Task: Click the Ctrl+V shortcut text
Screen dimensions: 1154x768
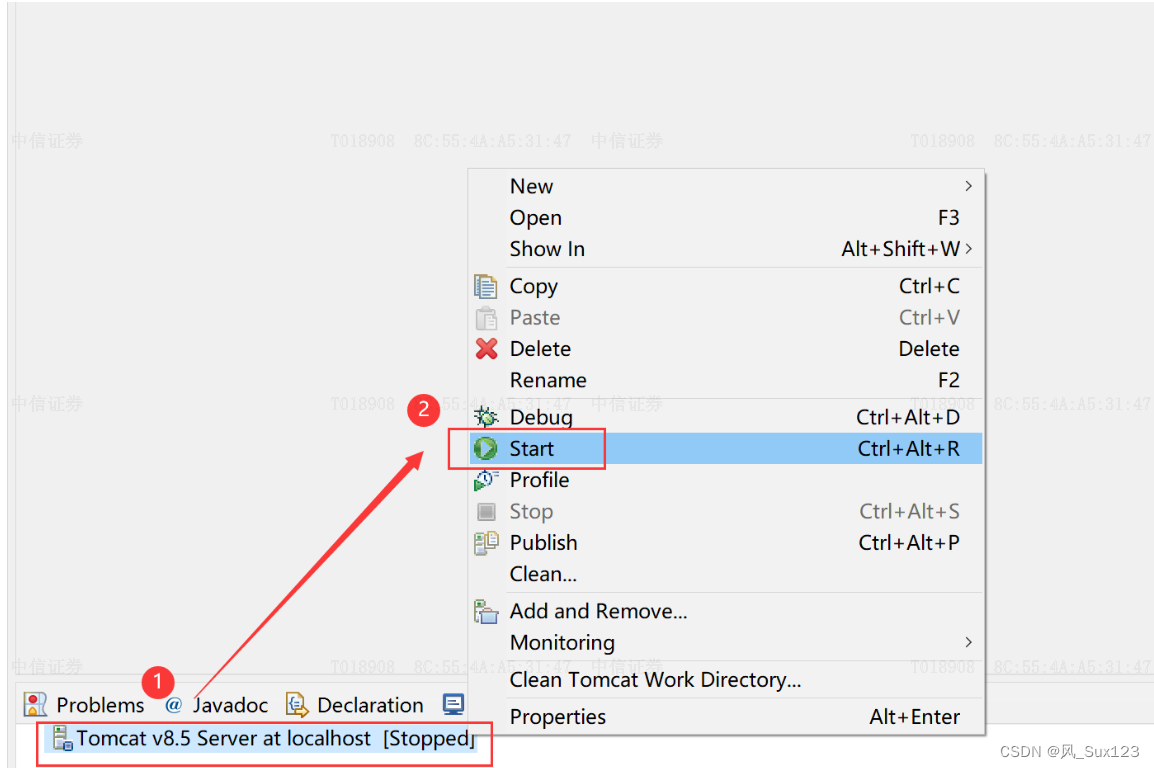Action: point(929,318)
